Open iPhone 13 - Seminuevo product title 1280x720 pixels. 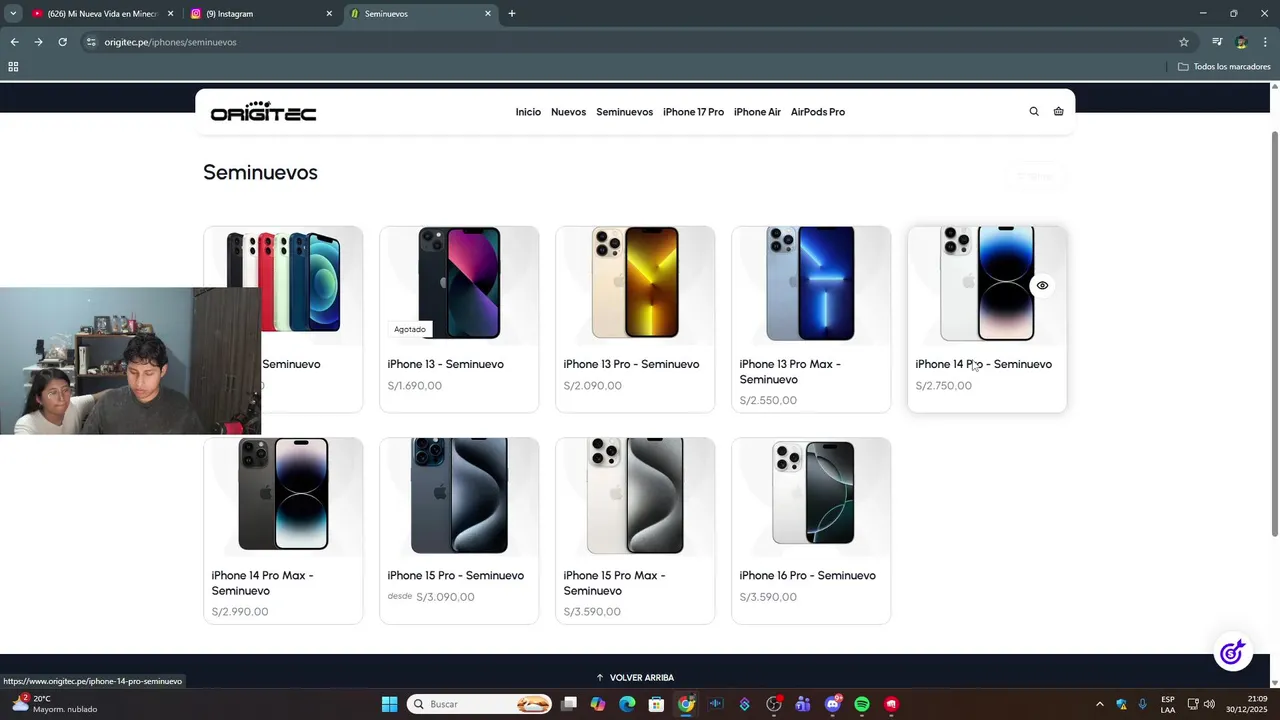tap(445, 364)
